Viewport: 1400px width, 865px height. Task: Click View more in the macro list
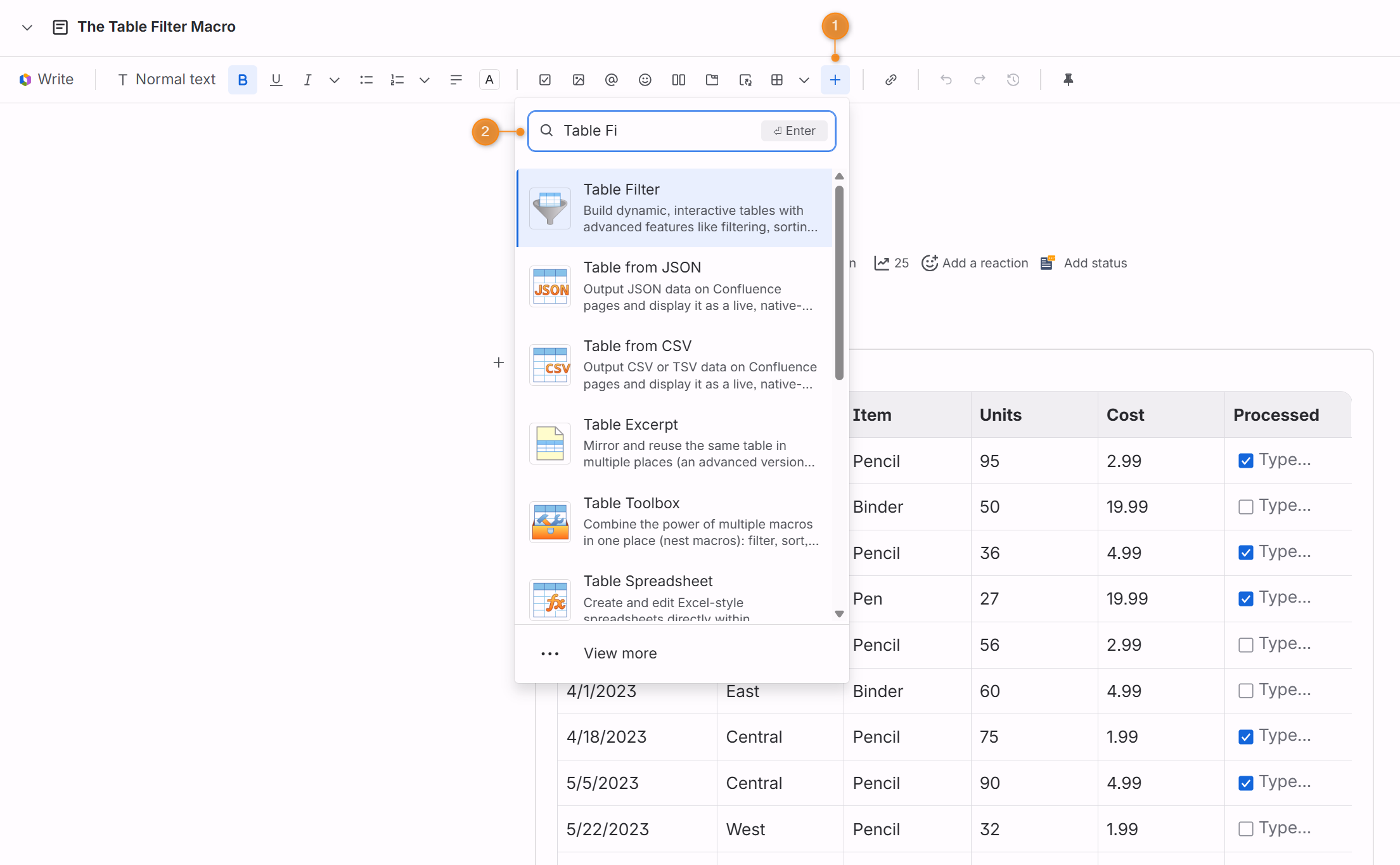pos(620,653)
